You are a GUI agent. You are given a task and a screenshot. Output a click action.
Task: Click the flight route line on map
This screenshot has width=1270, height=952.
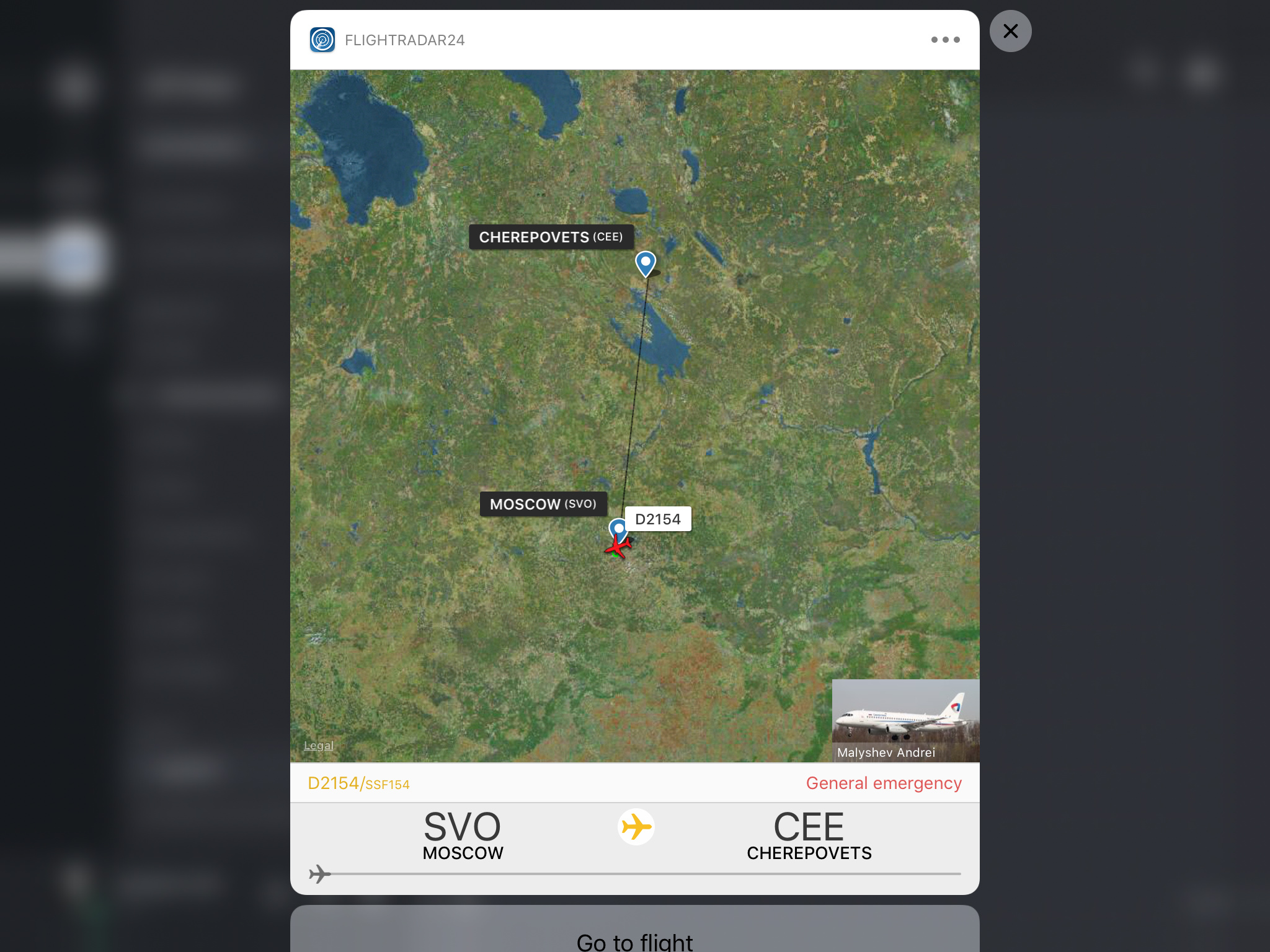[634, 397]
